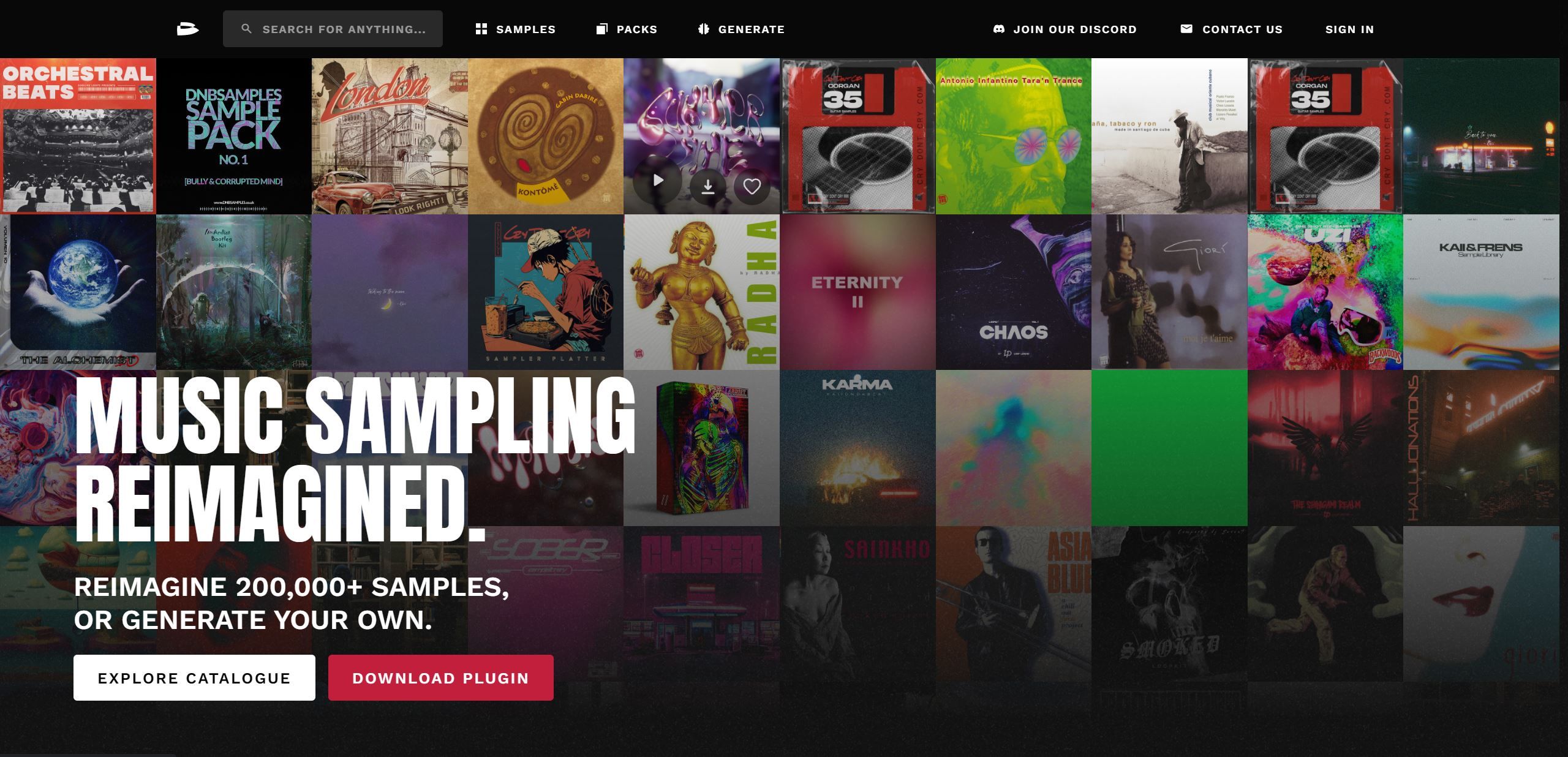Click the magnifier search icon
Screen dimensions: 1568x757
click(246, 29)
